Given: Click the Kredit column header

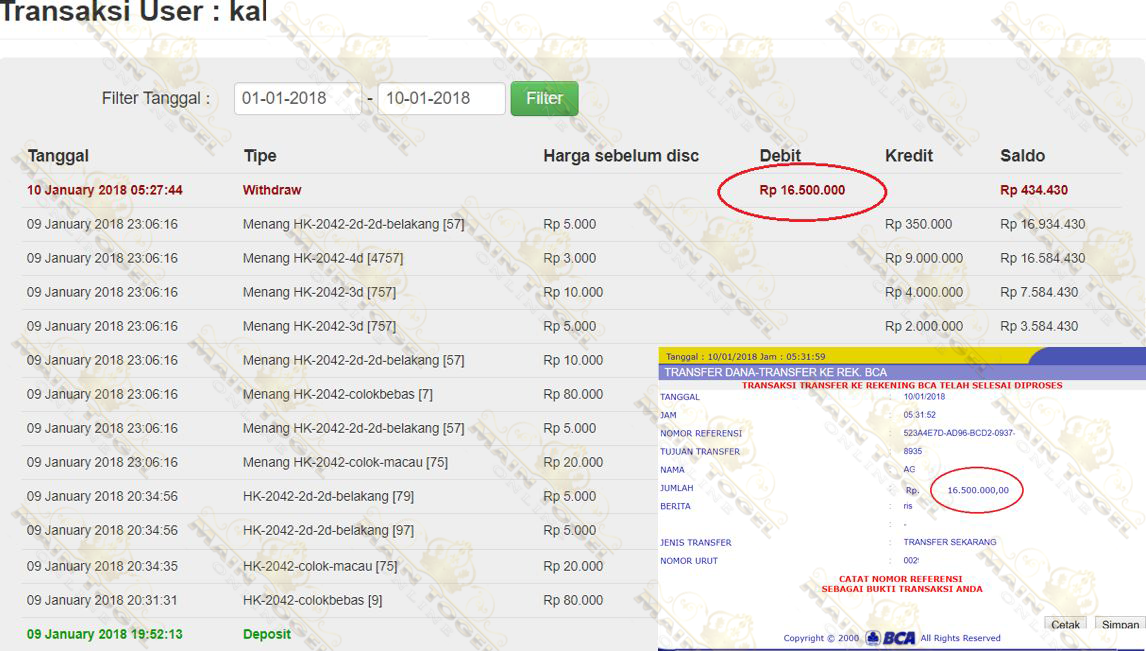Looking at the screenshot, I should coord(909,156).
